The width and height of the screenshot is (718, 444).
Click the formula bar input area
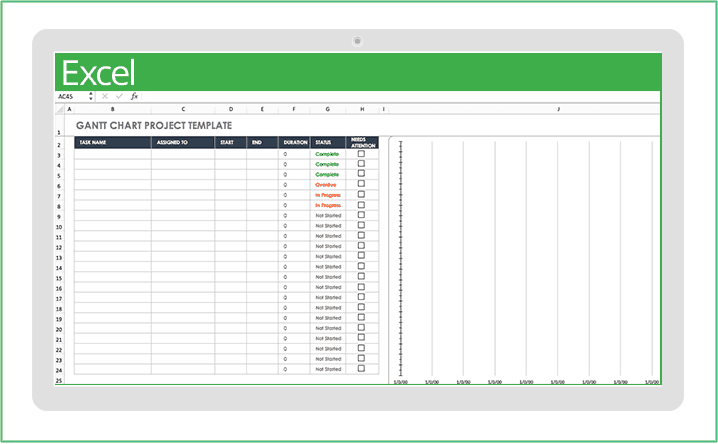400,97
